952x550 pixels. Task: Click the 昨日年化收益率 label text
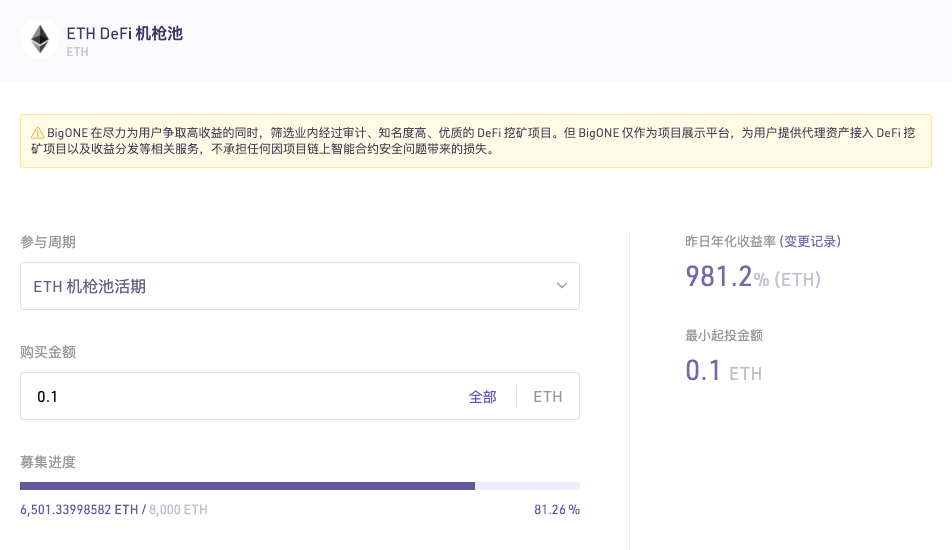click(730, 242)
